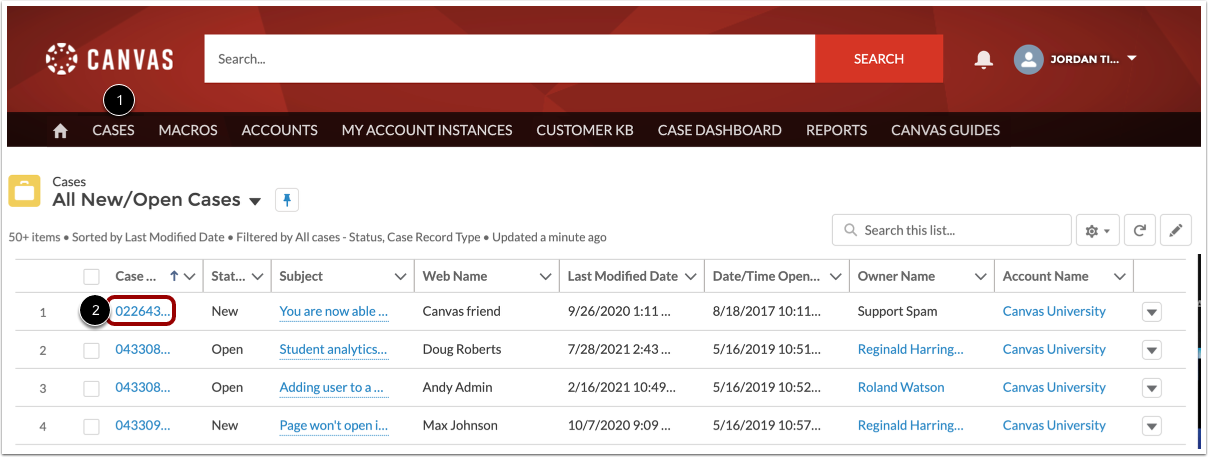Click the red Search button

pyautogui.click(x=879, y=59)
